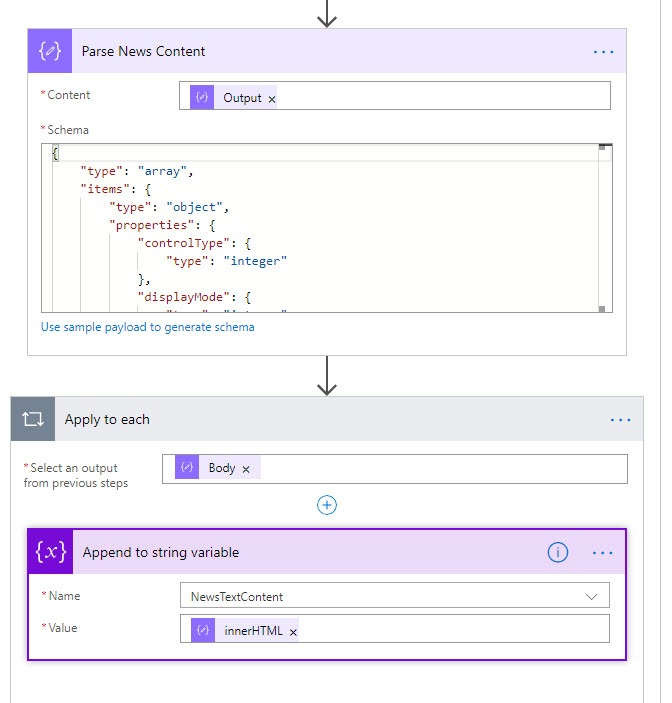The width and height of the screenshot is (672, 703).
Task: Expand the NewsTextContent Name dropdown
Action: coord(590,596)
